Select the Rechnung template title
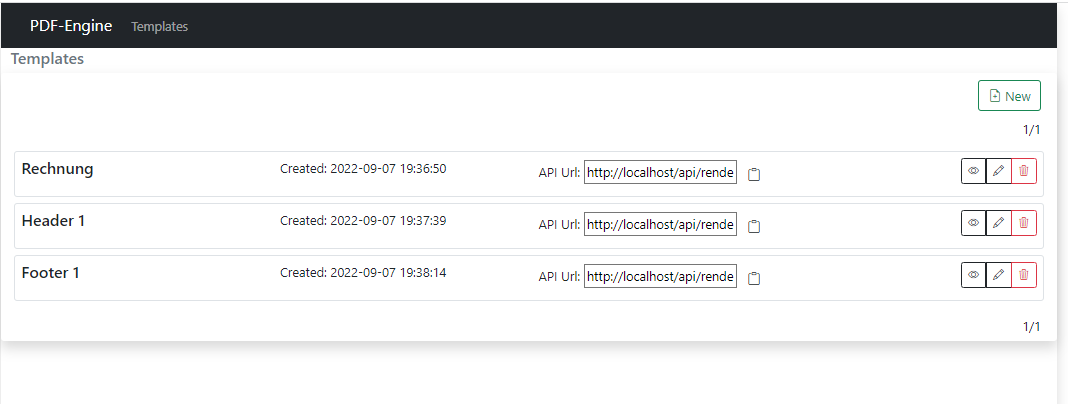Image resolution: width=1068 pixels, height=404 pixels. pyautogui.click(x=57, y=169)
